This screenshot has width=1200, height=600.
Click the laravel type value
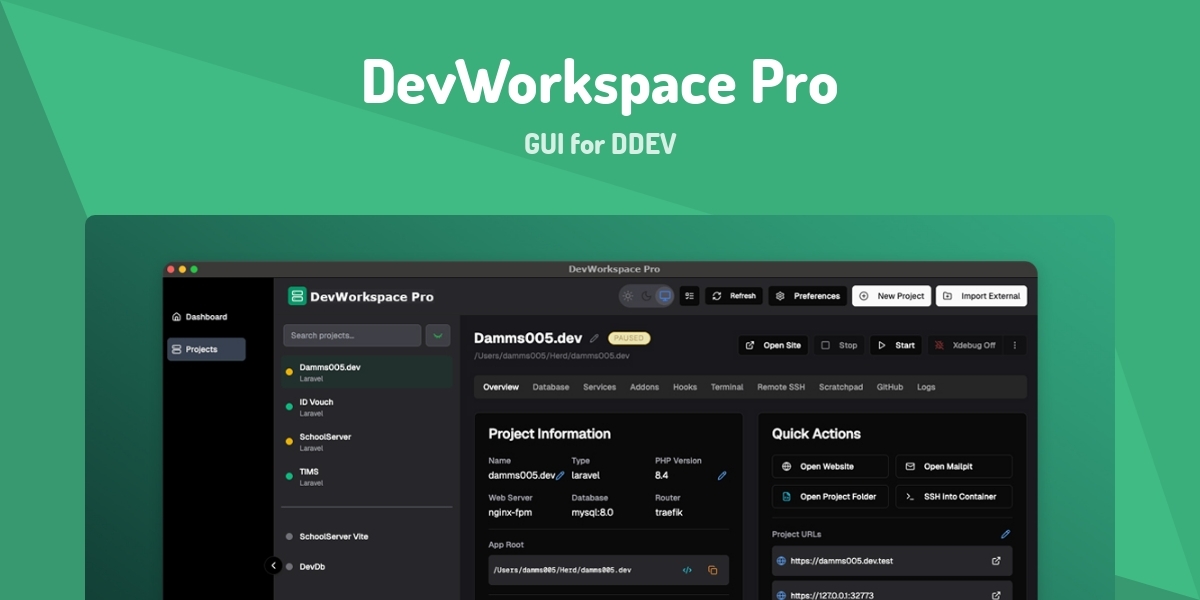click(x=584, y=475)
